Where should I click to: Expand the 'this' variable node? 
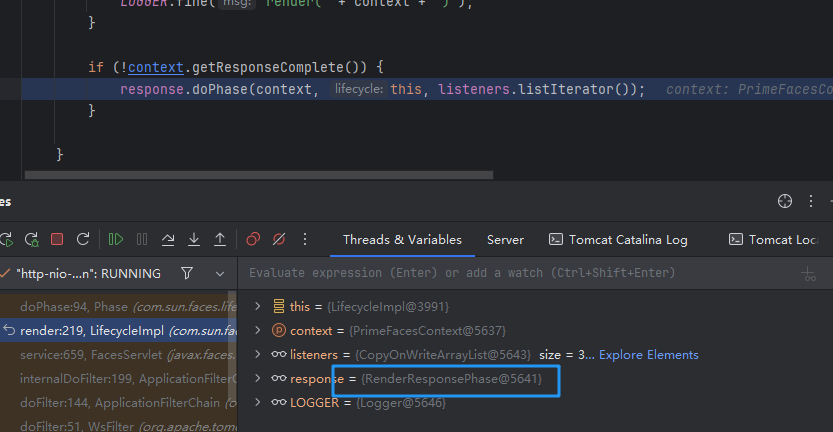258,307
